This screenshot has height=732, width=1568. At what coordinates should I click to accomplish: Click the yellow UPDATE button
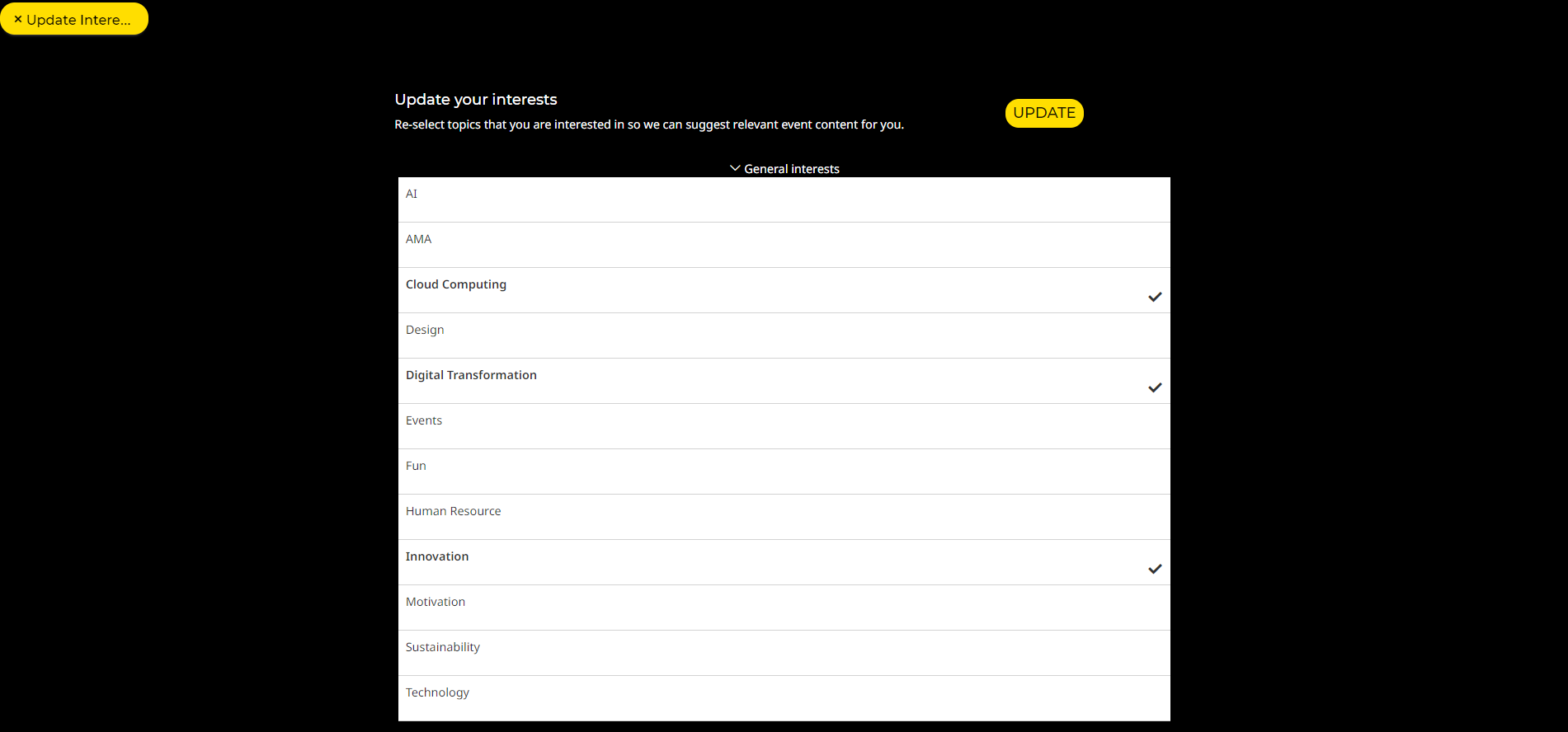1043,113
